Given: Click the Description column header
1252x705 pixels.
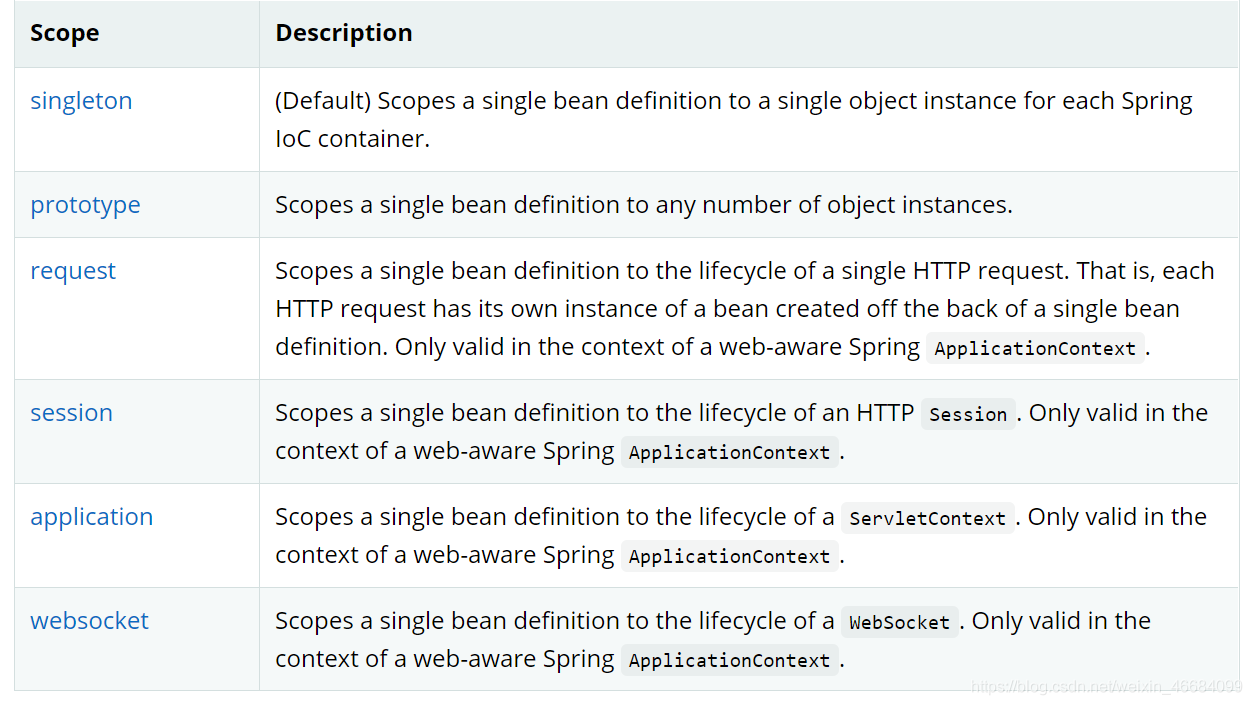Looking at the screenshot, I should coord(343,33).
